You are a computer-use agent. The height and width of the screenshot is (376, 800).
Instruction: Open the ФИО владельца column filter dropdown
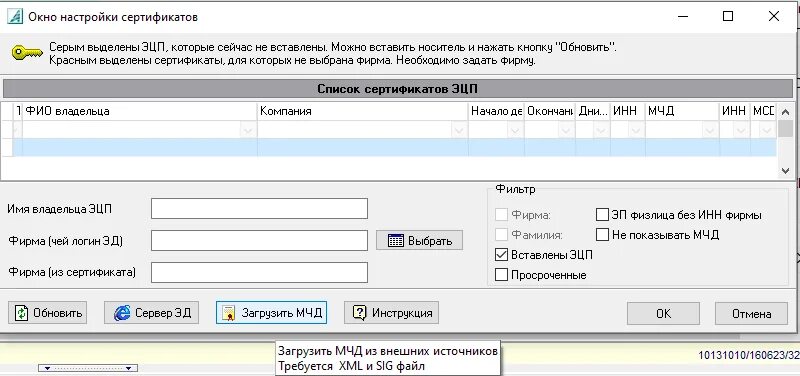coord(248,131)
